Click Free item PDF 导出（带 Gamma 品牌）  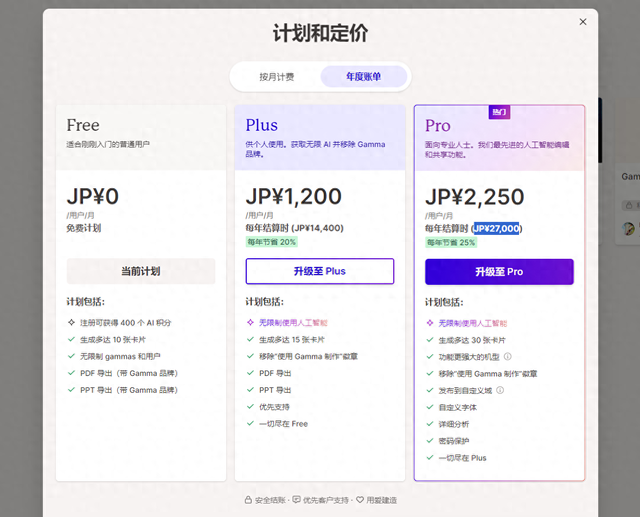129,373
